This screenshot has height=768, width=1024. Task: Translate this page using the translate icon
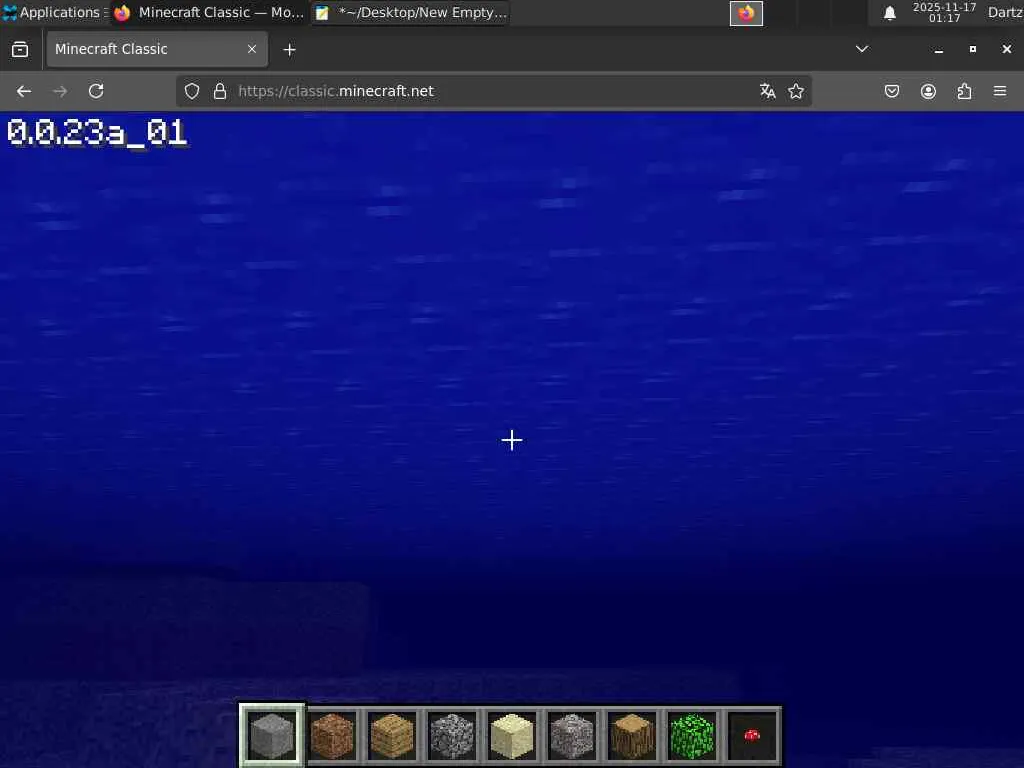[x=767, y=91]
